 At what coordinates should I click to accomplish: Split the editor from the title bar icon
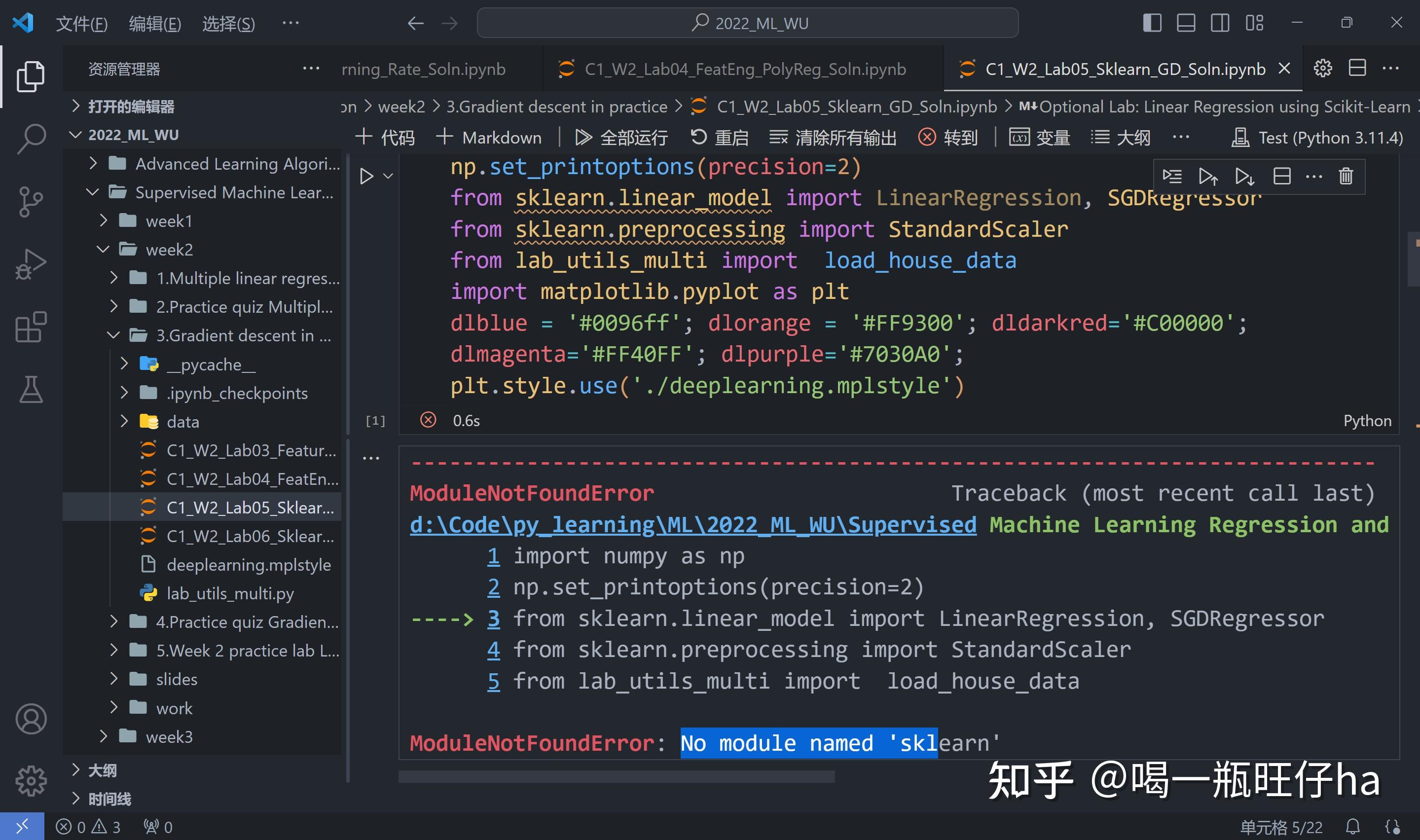click(1357, 69)
